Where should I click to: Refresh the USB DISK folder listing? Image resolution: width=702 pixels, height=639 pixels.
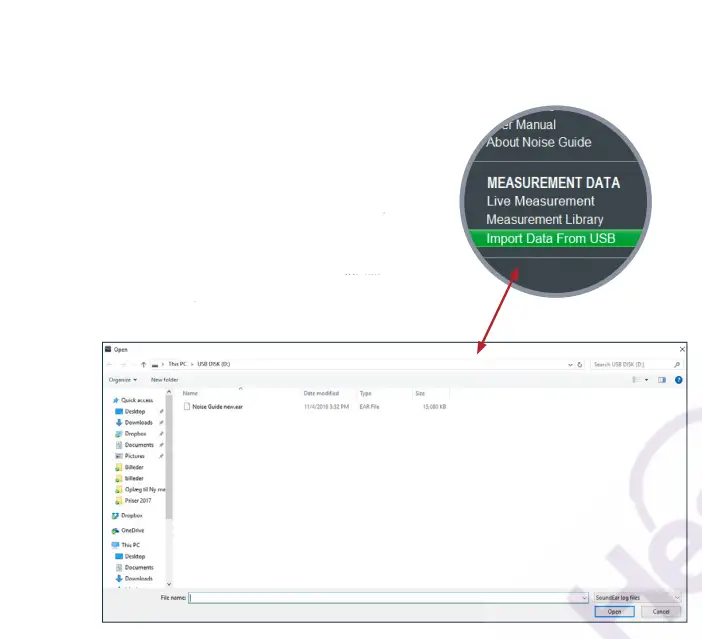(x=580, y=365)
